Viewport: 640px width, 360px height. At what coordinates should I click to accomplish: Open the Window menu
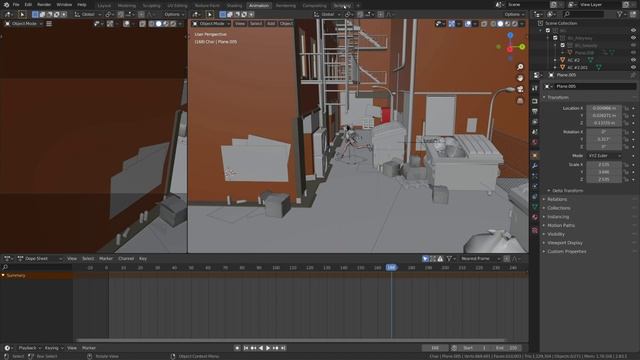(64, 5)
